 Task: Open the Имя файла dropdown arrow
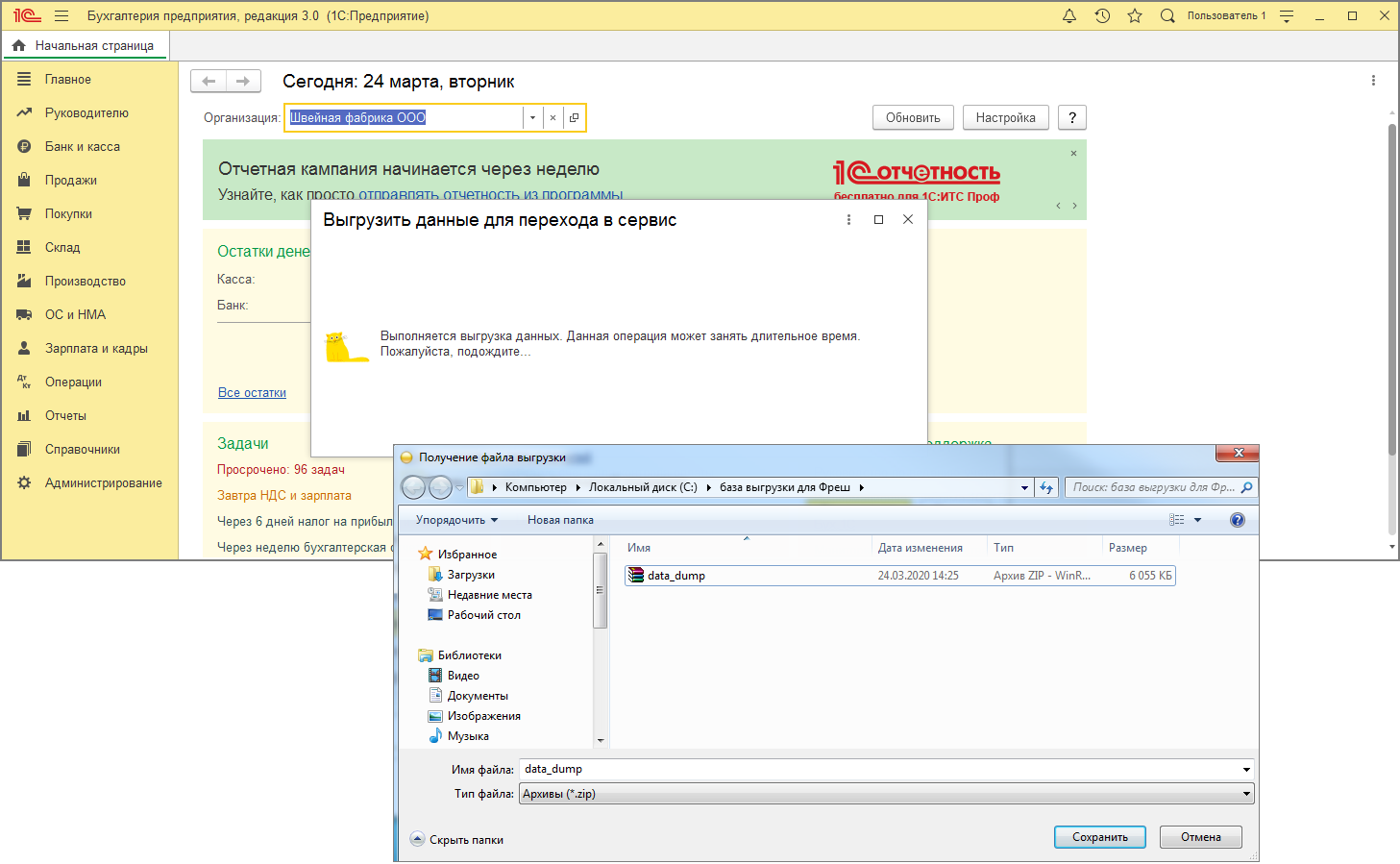coord(1246,769)
